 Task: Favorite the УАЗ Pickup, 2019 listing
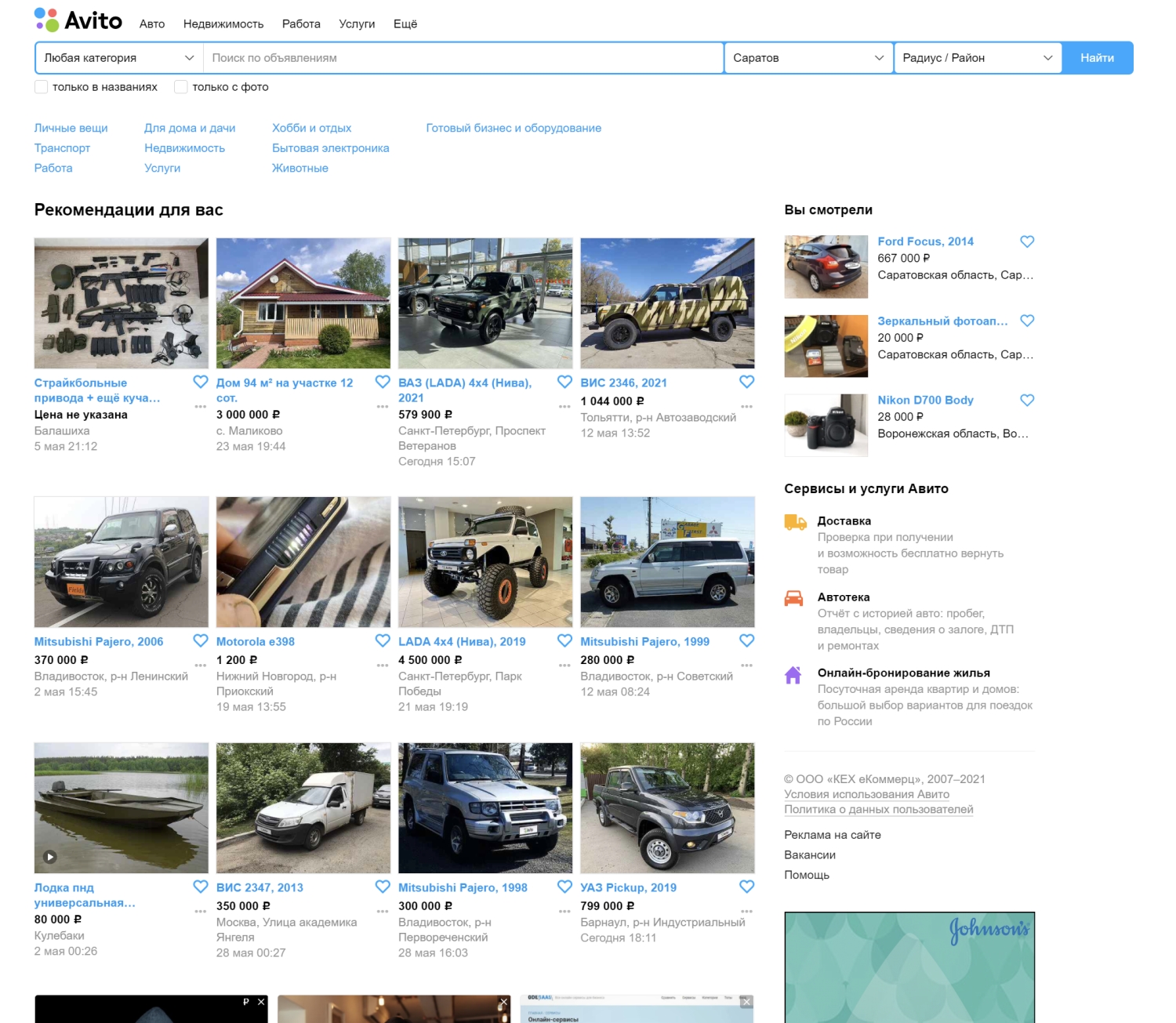(746, 887)
